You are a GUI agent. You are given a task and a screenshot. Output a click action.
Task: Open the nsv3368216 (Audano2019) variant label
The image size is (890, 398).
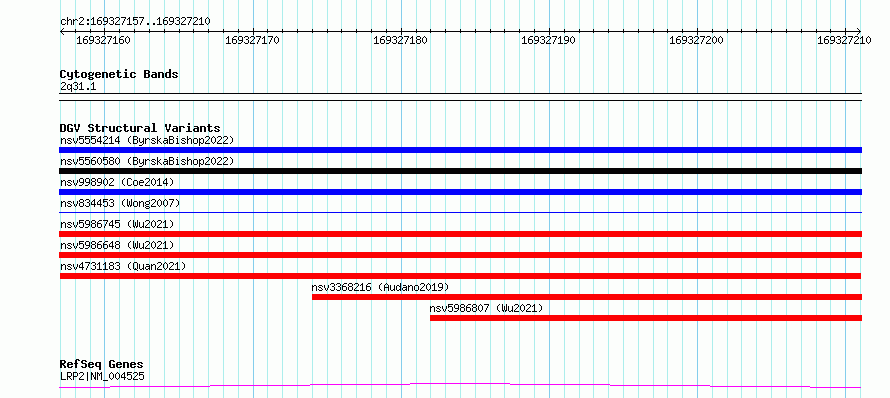[380, 287]
